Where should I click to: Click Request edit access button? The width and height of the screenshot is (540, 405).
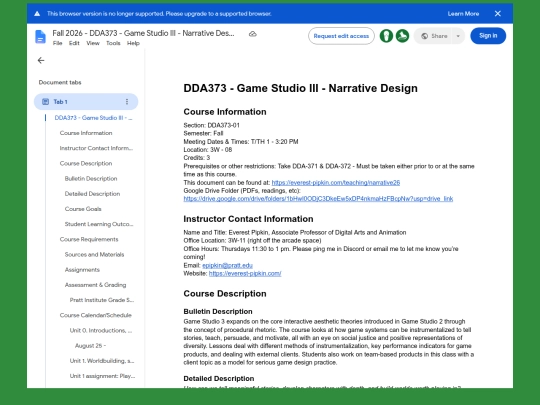tap(341, 36)
